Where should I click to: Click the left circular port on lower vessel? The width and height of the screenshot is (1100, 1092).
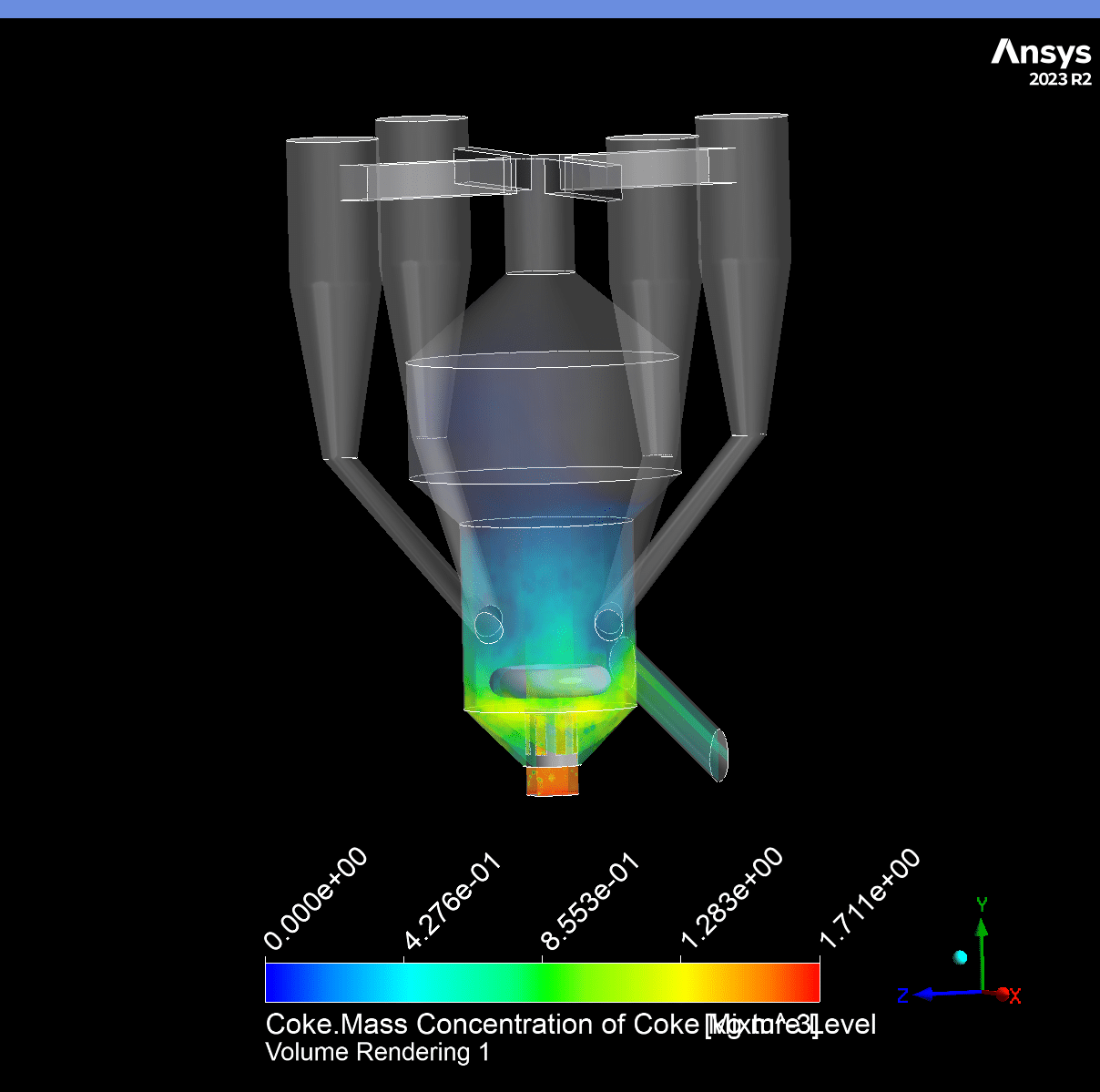[x=489, y=625]
